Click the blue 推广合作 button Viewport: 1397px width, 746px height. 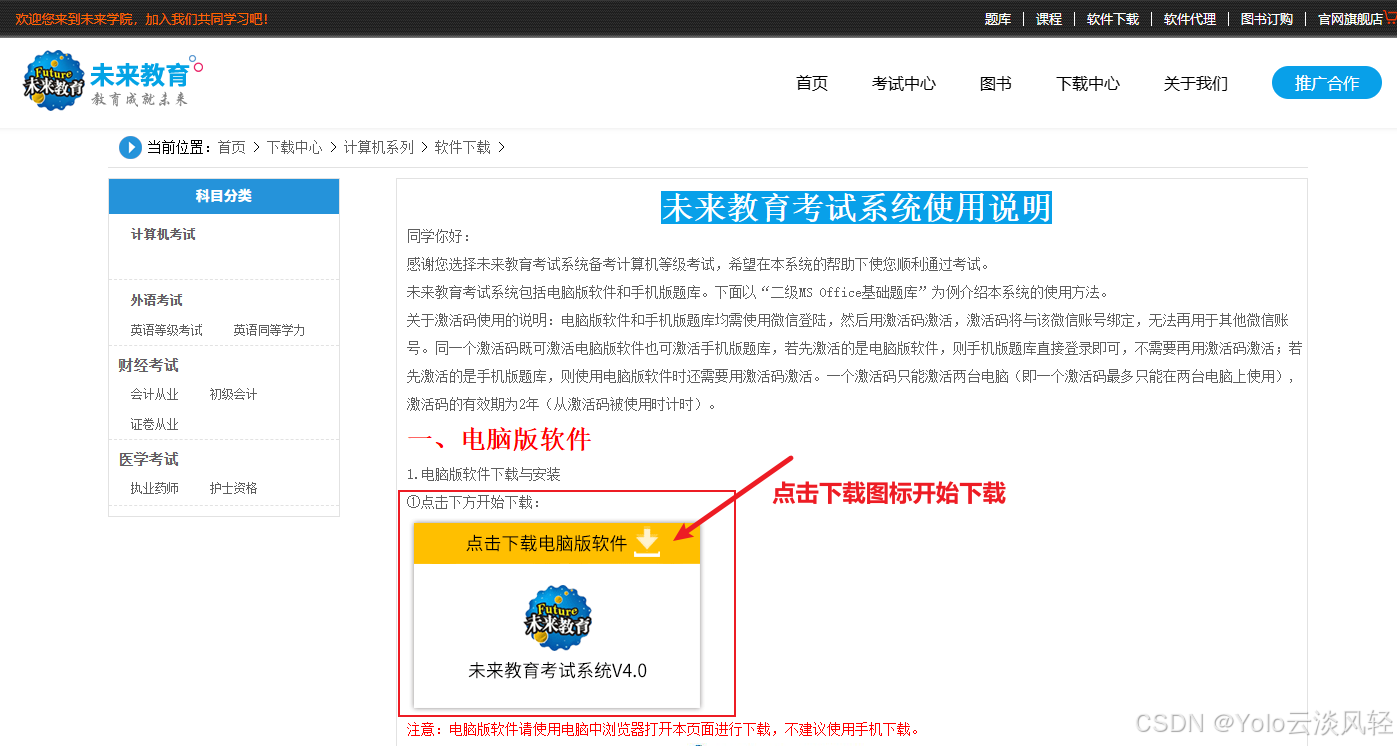[x=1327, y=83]
